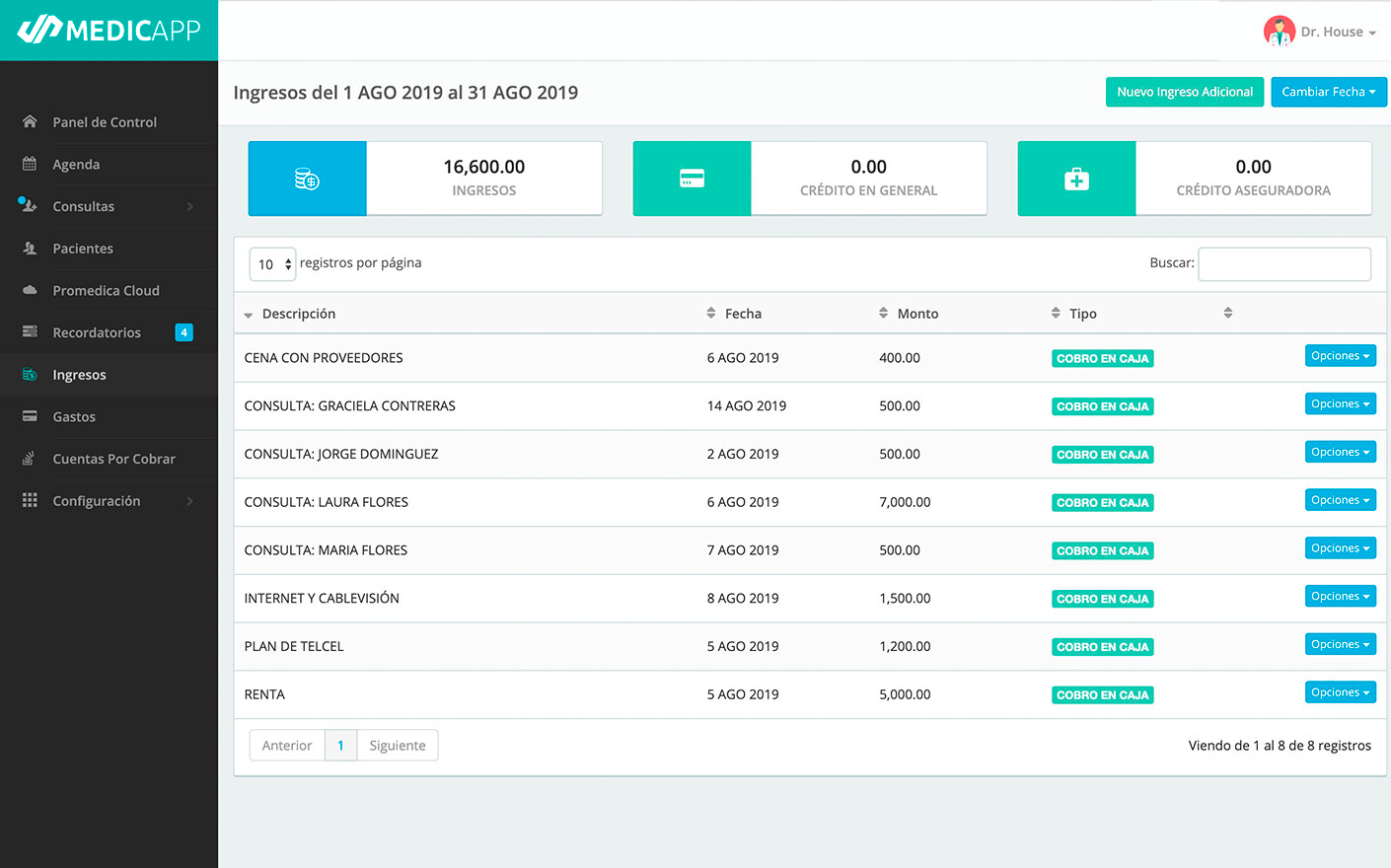Open the registros por página selector

point(272,263)
